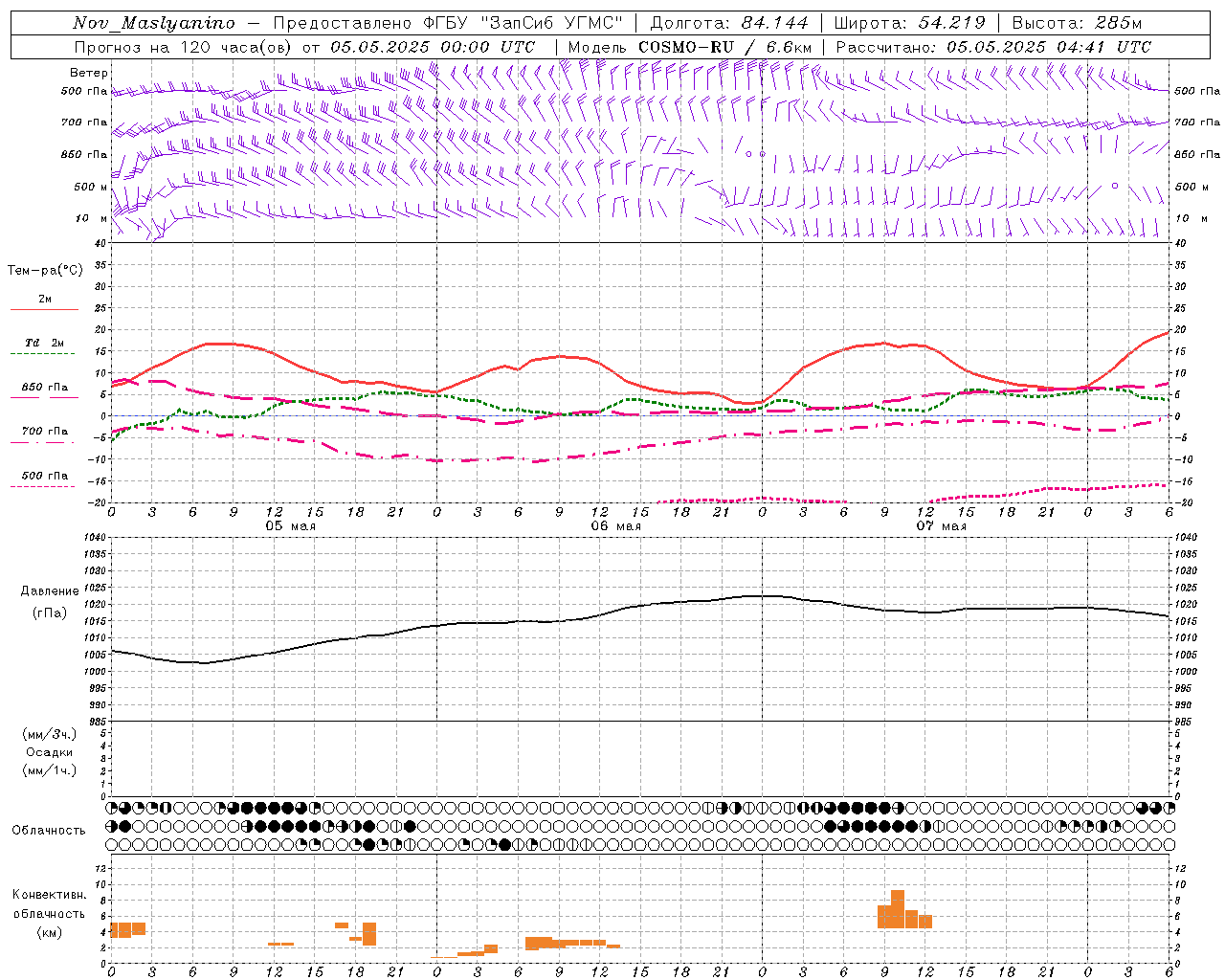Screen dimensions: 1225x980
Task: Click the "700 гПа" temperature legend entry
Action: 45,432
